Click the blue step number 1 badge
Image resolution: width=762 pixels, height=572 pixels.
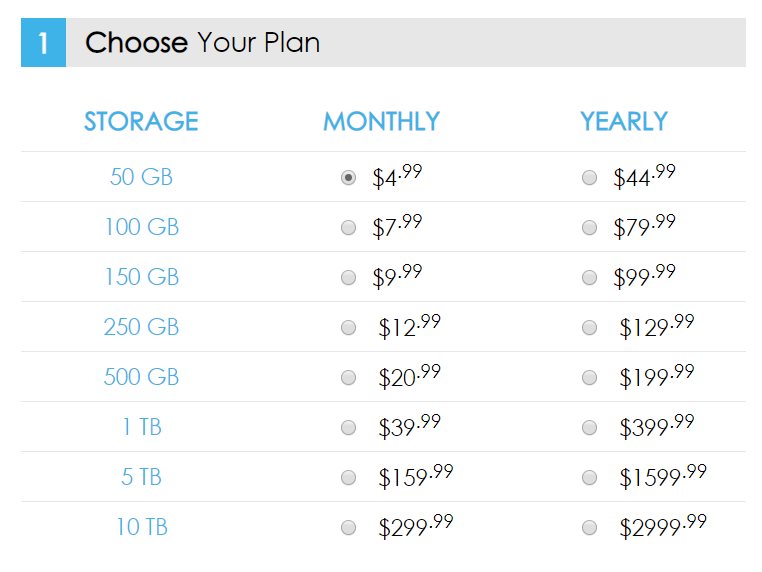click(x=43, y=42)
